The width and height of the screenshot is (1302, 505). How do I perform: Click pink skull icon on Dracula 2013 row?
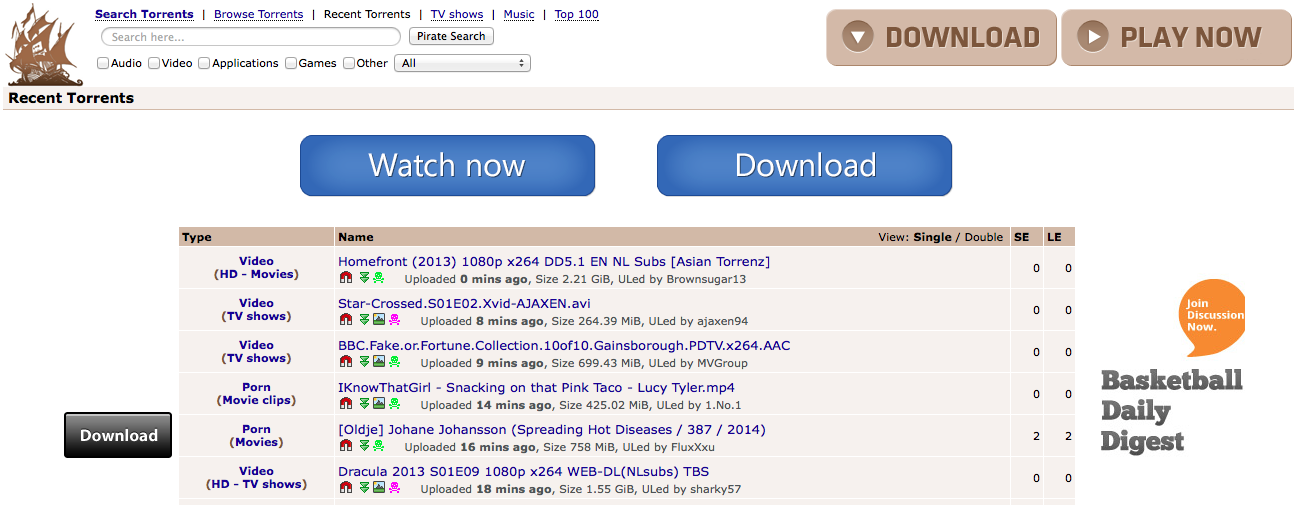394,489
